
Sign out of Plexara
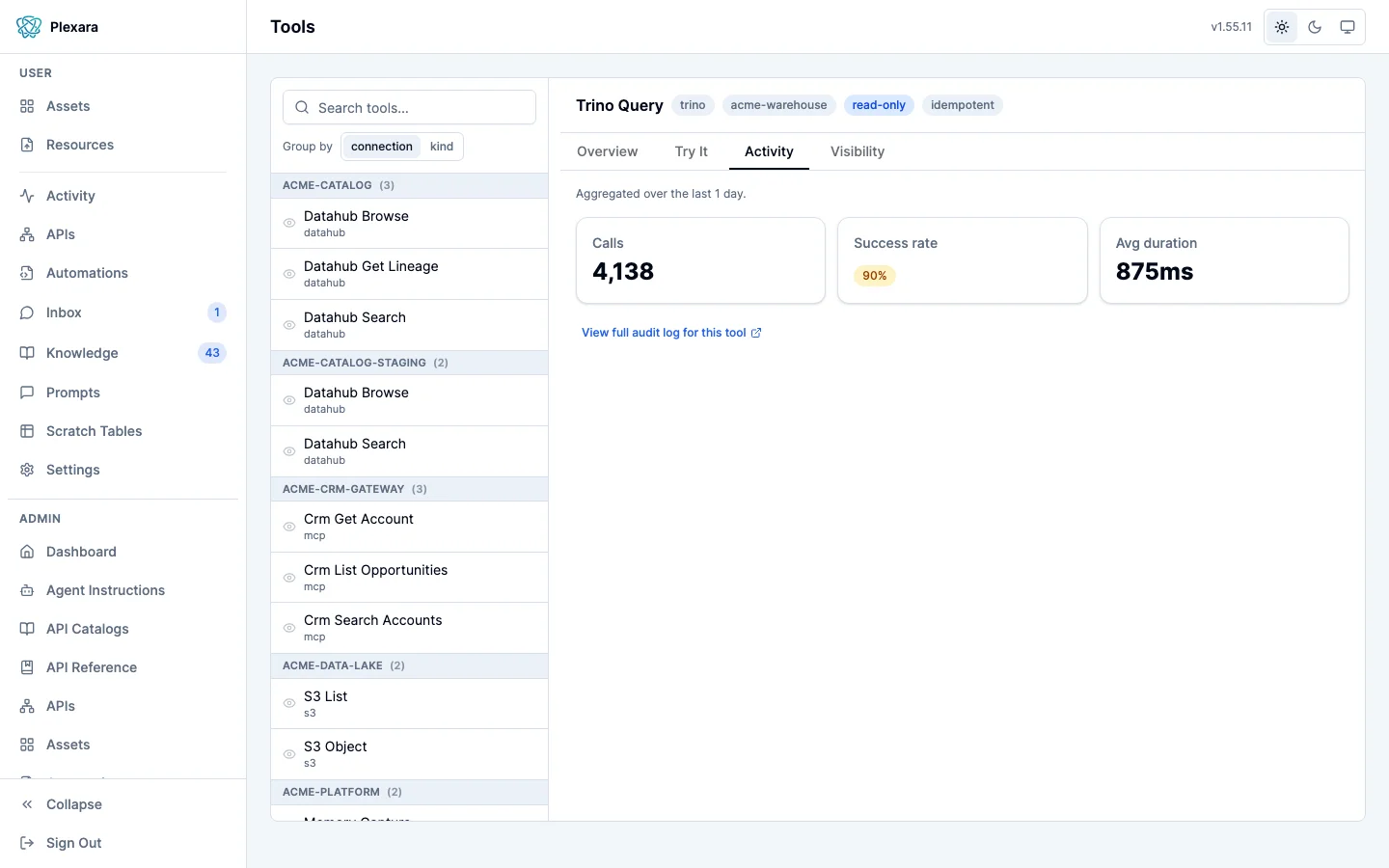tap(123, 843)
